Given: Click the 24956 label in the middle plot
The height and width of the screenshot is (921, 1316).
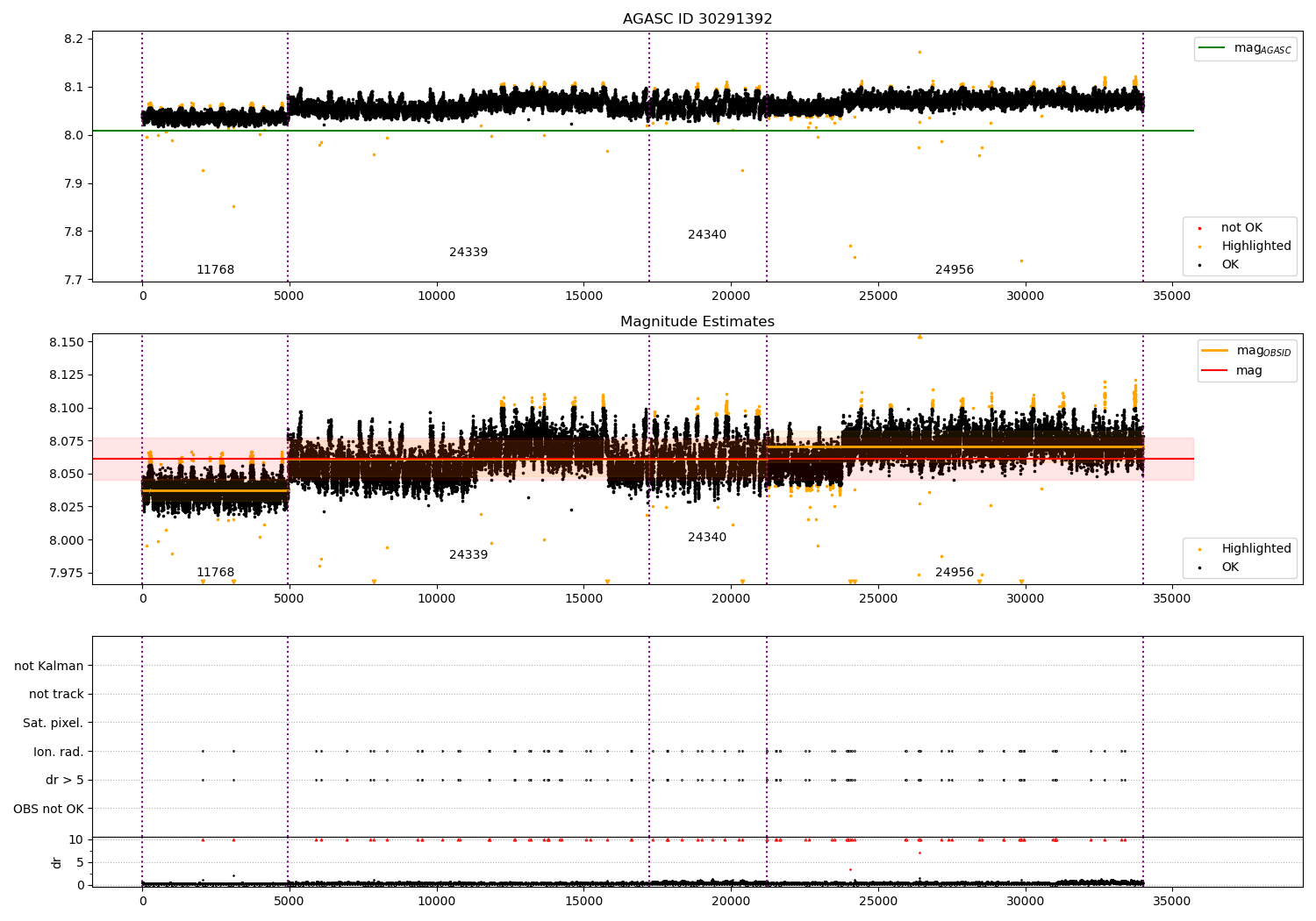Looking at the screenshot, I should point(955,573).
